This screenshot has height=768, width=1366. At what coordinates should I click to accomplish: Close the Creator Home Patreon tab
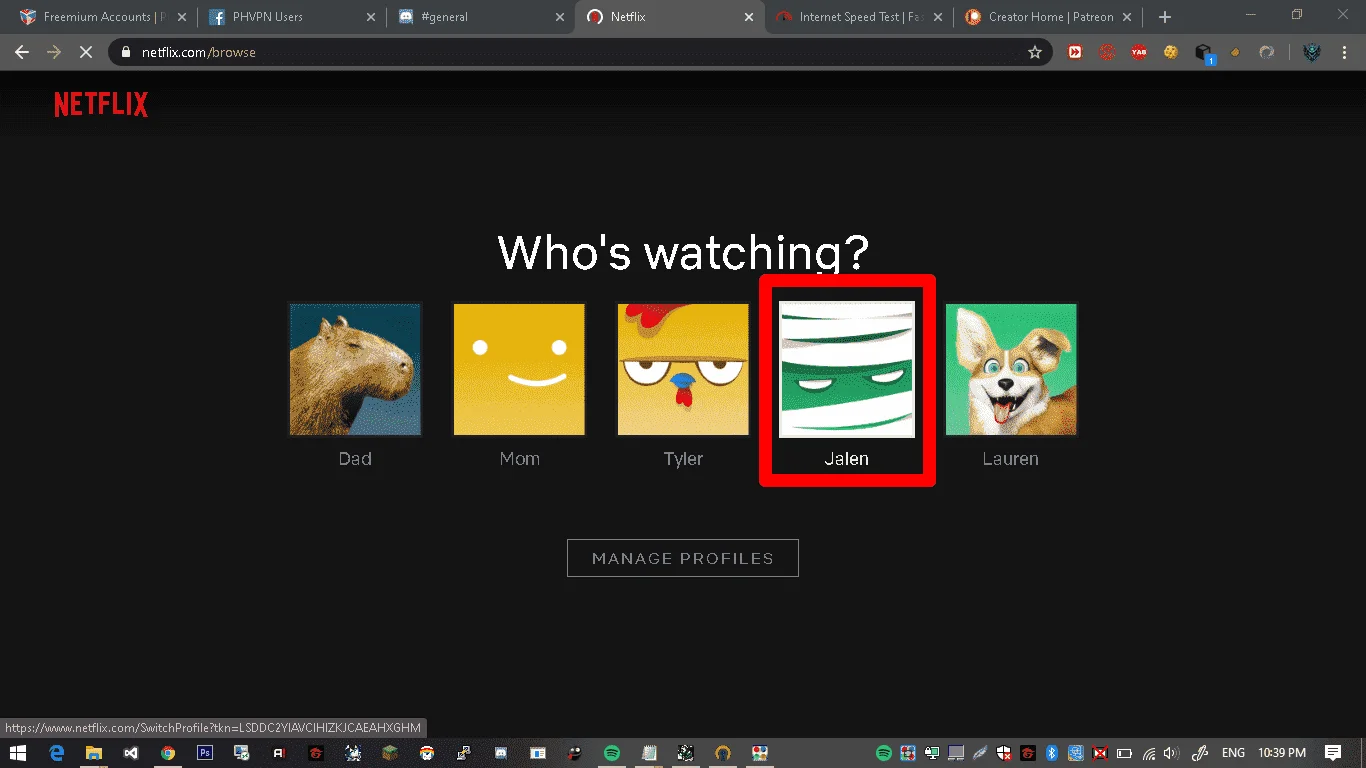click(1127, 17)
